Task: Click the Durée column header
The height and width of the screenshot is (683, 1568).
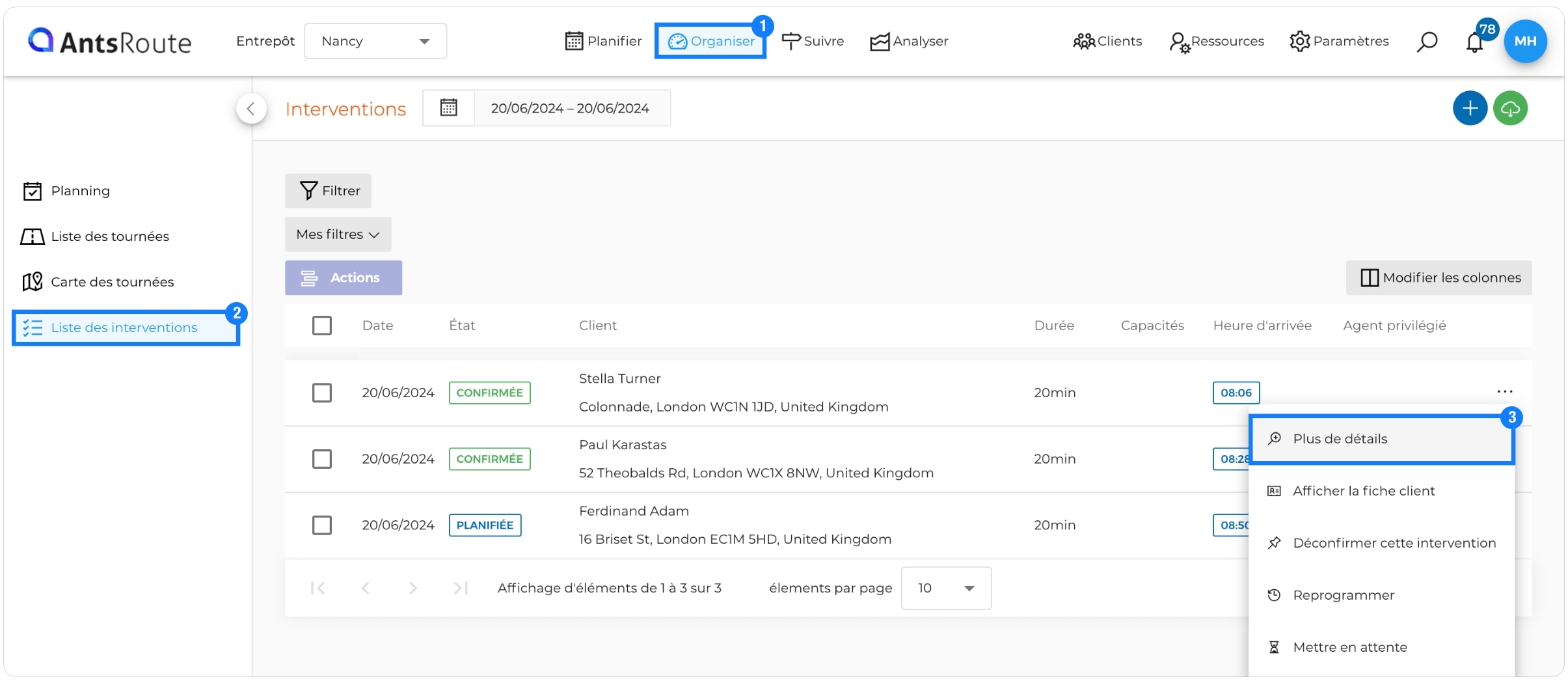Action: [1054, 326]
